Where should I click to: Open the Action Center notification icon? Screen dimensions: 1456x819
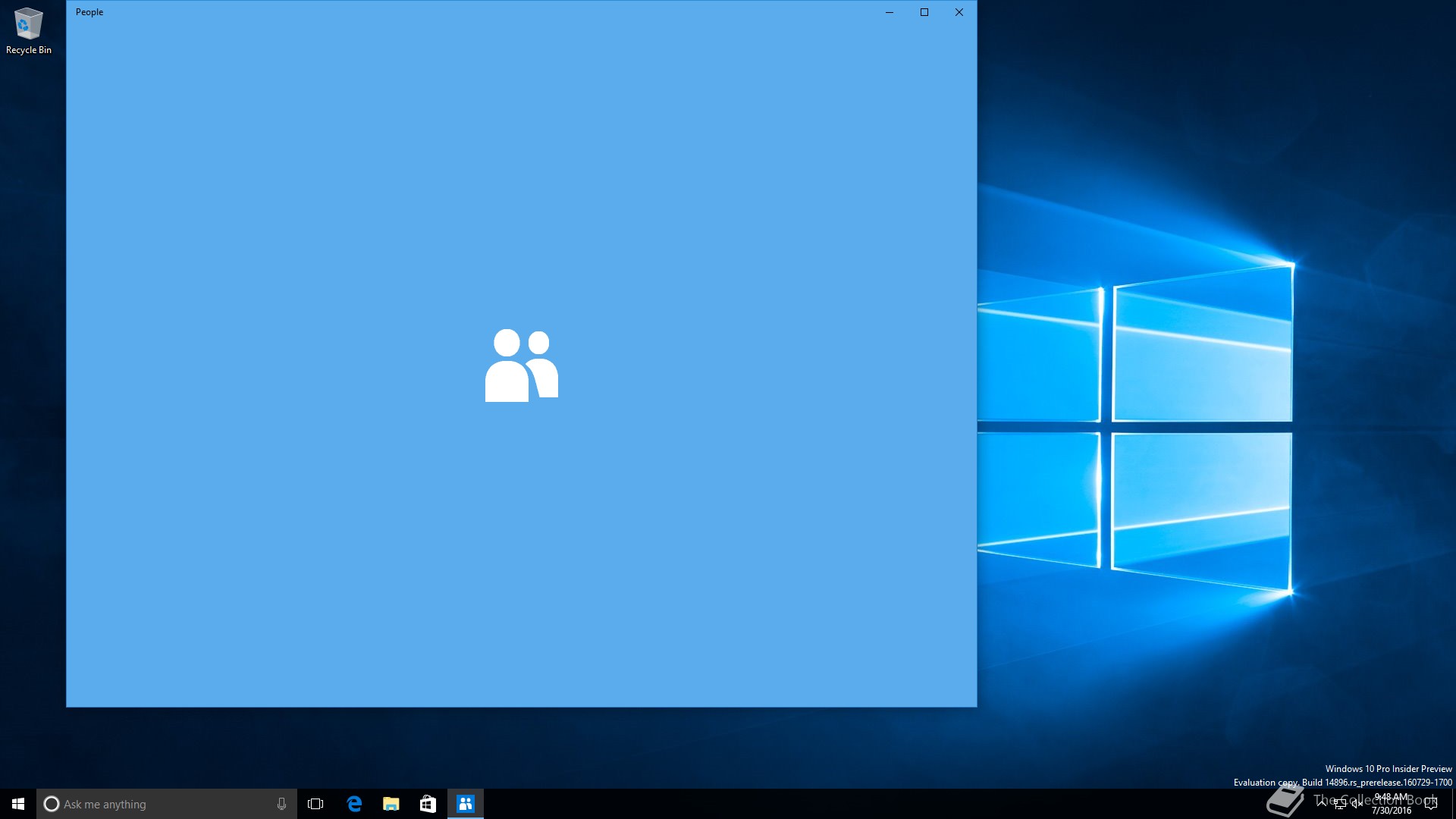[1431, 804]
